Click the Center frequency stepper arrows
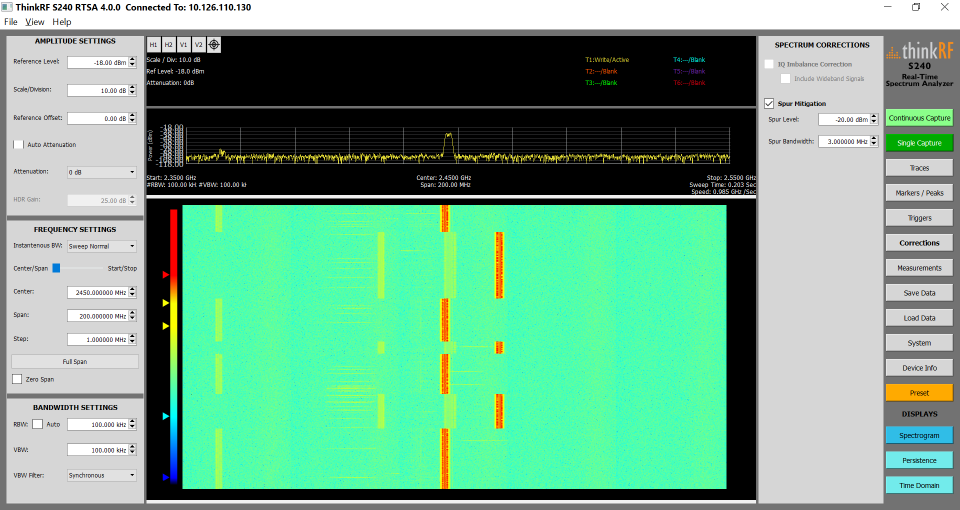The width and height of the screenshot is (960, 510). 132,293
